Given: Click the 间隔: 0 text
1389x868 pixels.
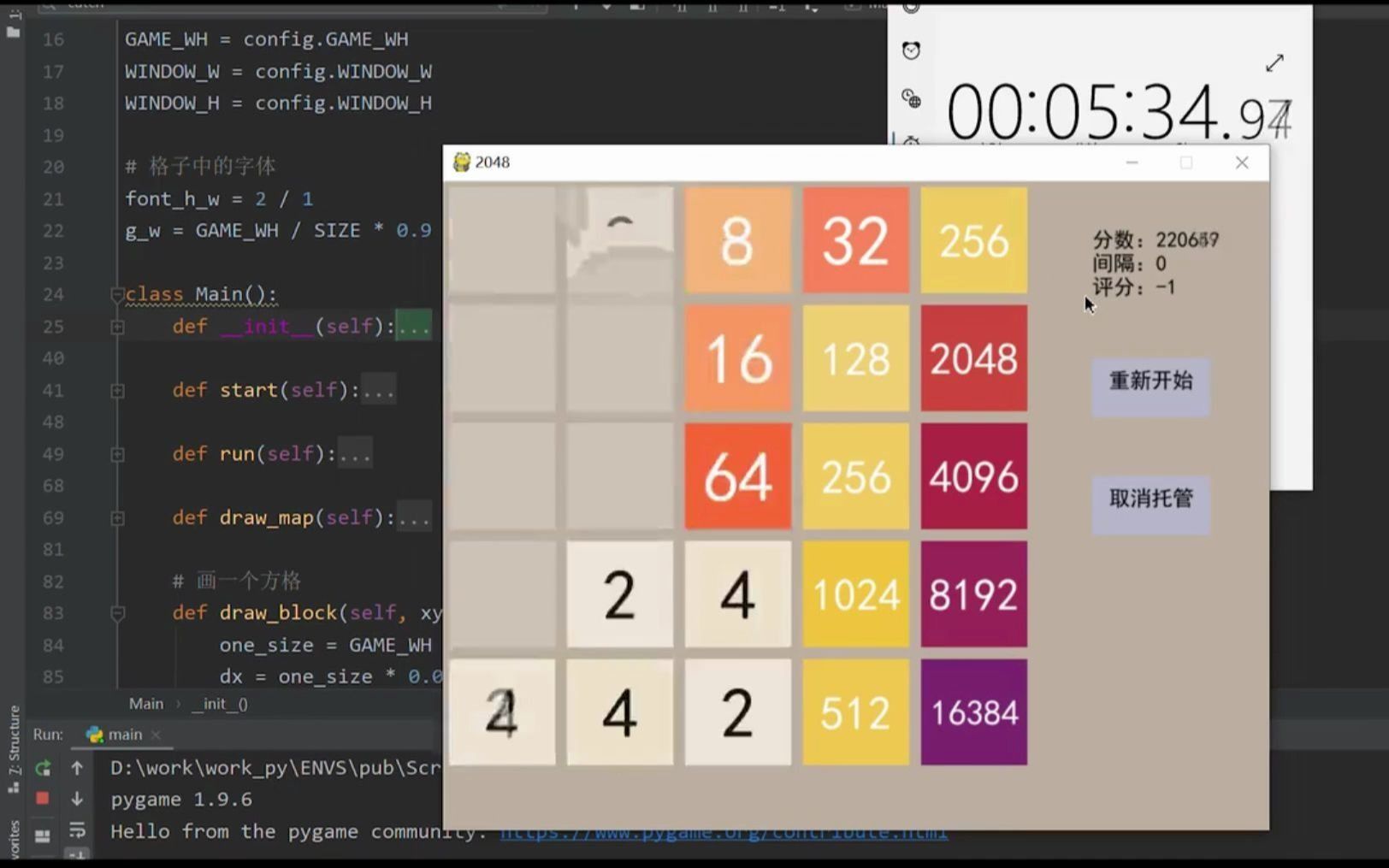Looking at the screenshot, I should [1129, 263].
